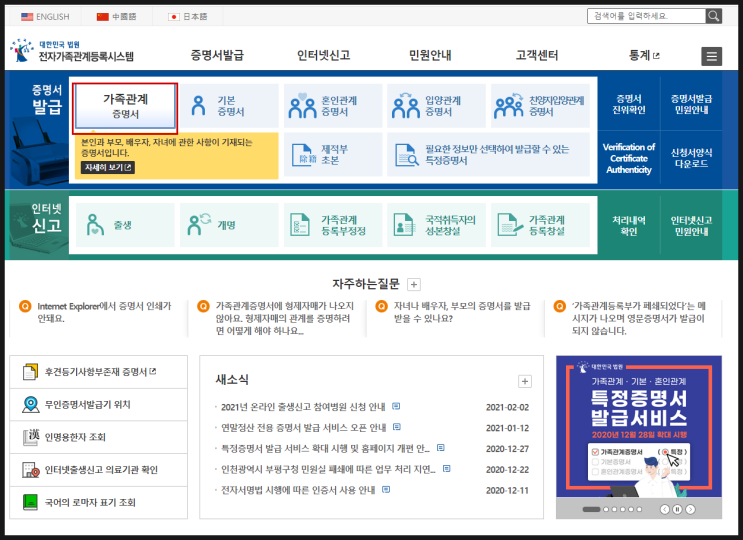The image size is (743, 540).
Task: Click the search input field
Action: 646,16
